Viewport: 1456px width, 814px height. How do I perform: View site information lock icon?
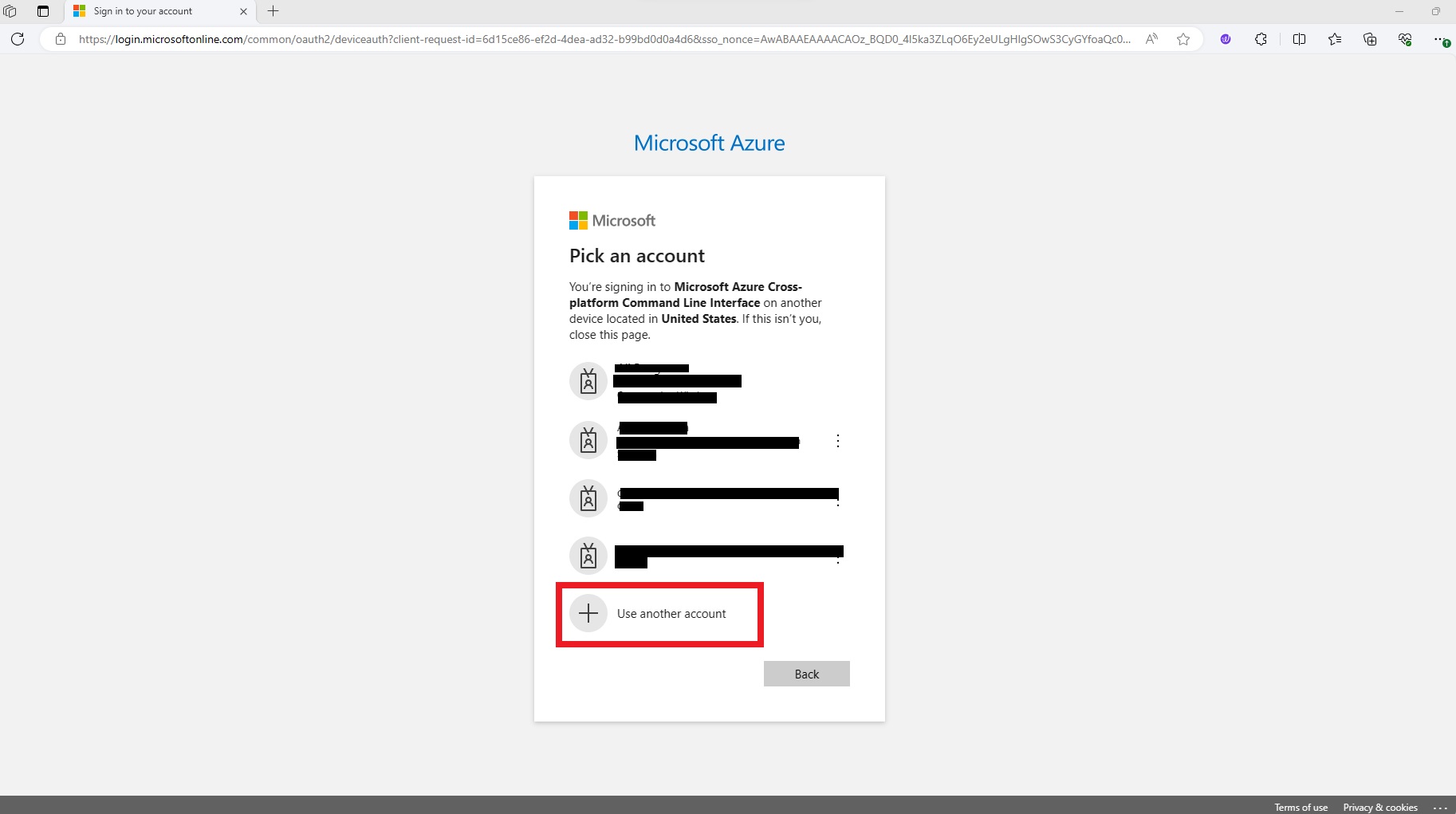61,39
